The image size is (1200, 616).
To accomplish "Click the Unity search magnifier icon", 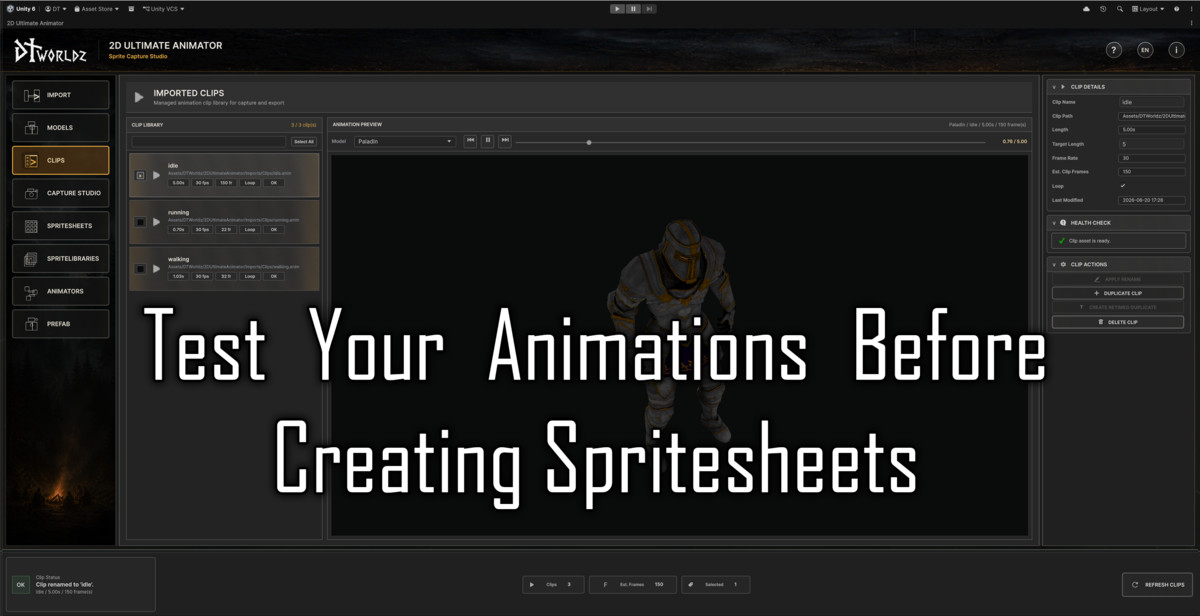I will (1119, 9).
